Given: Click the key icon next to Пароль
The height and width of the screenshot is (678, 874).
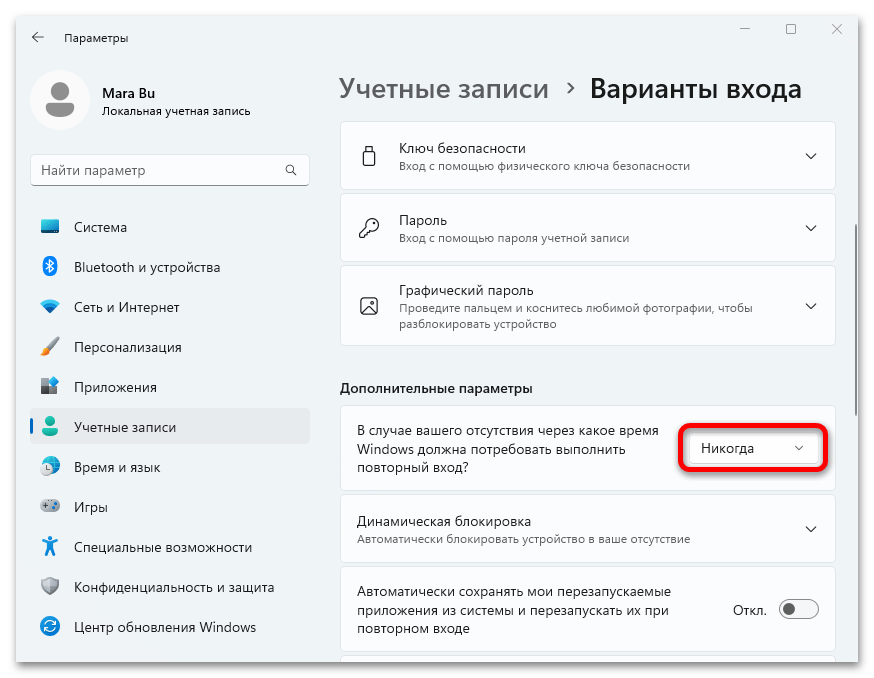Looking at the screenshot, I should 369,228.
